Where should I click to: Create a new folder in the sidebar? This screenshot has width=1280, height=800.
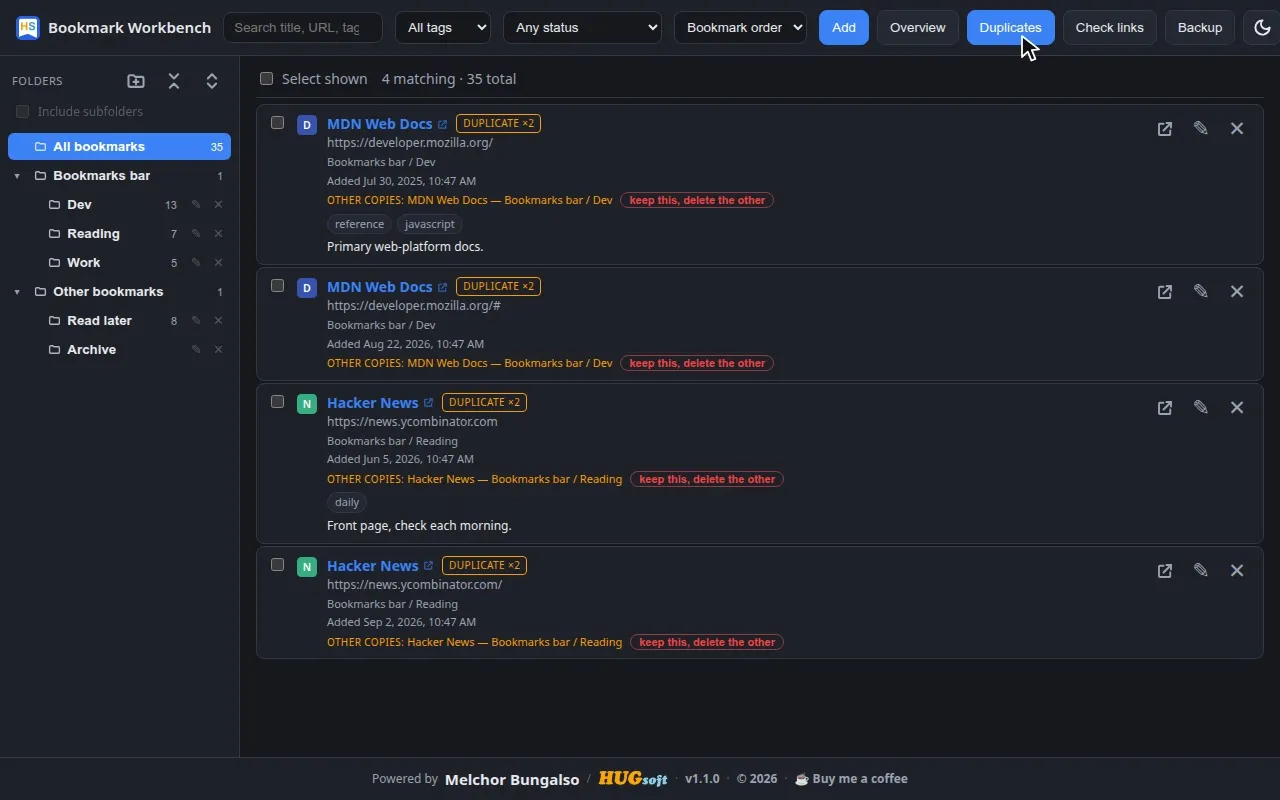tap(136, 81)
